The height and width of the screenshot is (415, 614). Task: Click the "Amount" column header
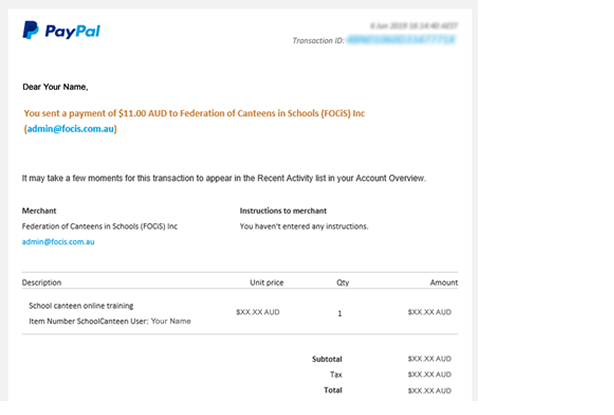443,283
